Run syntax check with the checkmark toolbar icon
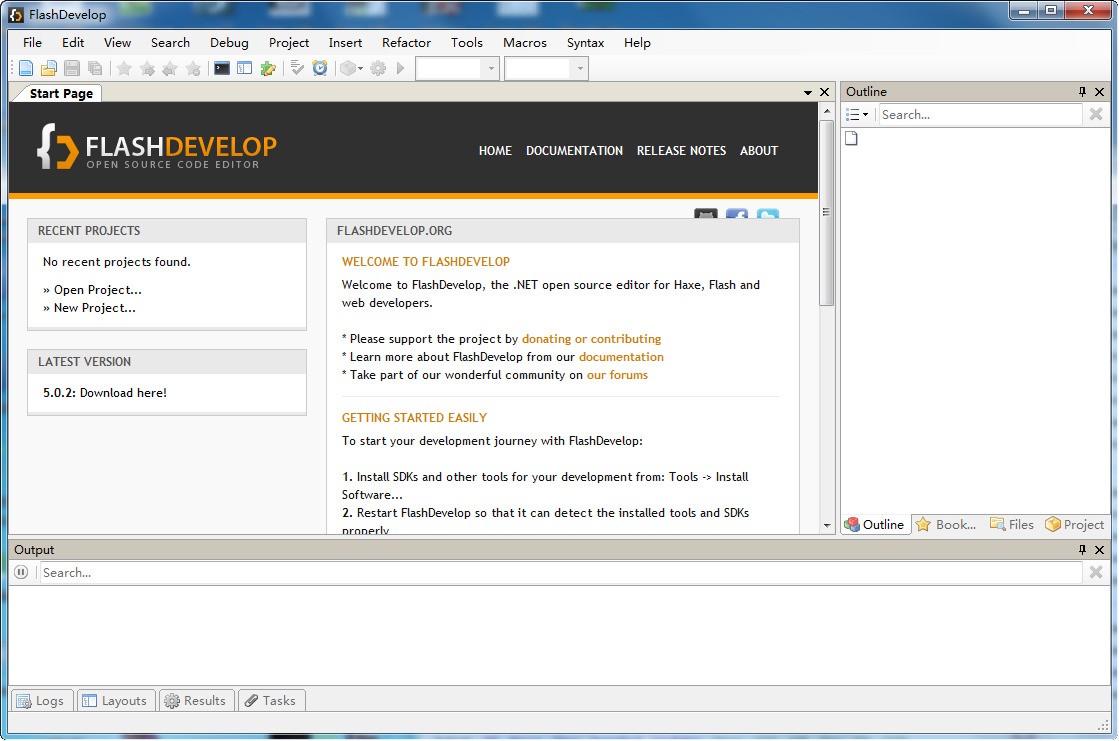Screen dimensions: 1119x741 coord(296,68)
